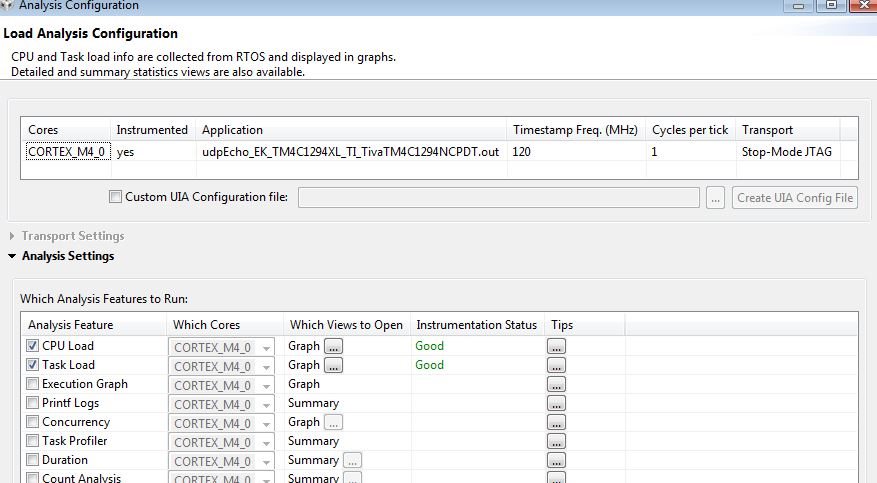This screenshot has height=483, width=877.
Task: Click the yes value under Instrumented
Action: (125, 152)
